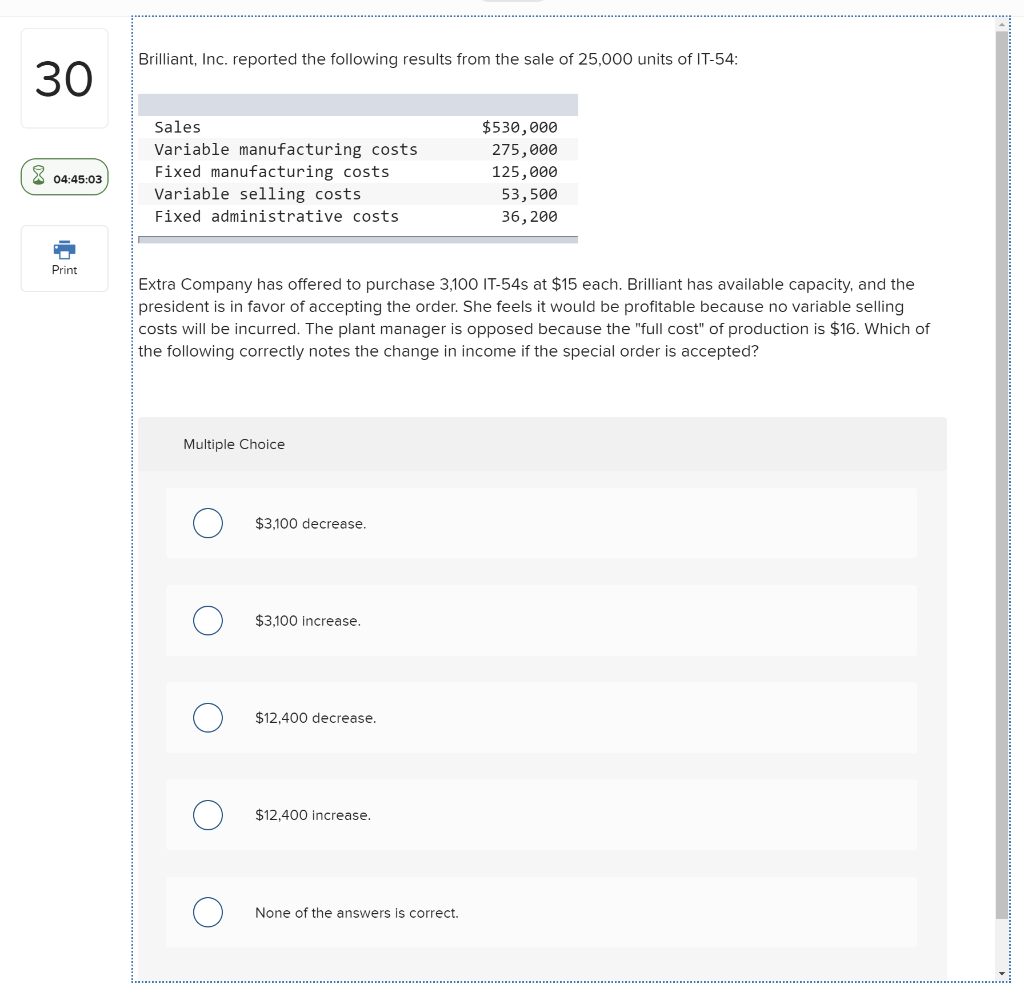Click the 'Brilliant, Inc. reported' question sentence
This screenshot has height=988, width=1024.
click(x=438, y=59)
